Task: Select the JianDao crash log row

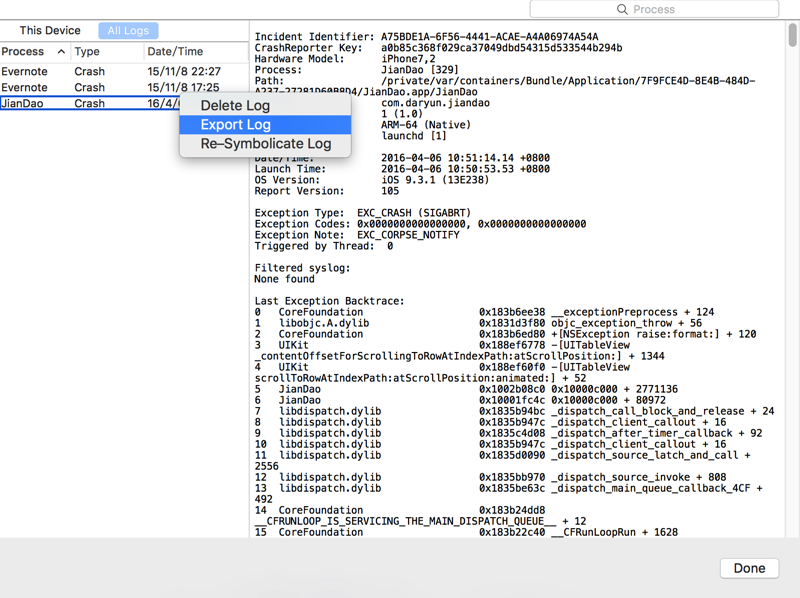Action: [x=90, y=103]
